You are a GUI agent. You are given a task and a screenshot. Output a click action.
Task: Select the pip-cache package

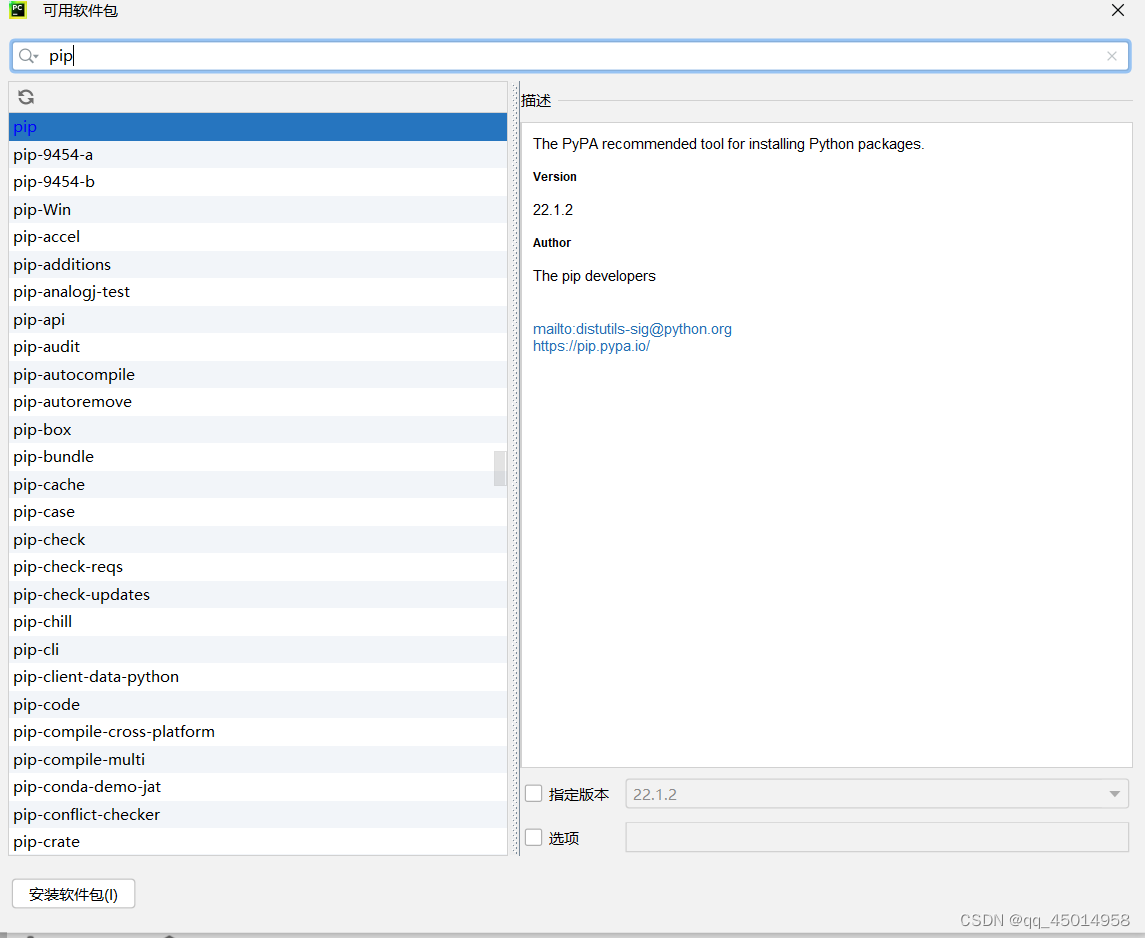(258, 485)
